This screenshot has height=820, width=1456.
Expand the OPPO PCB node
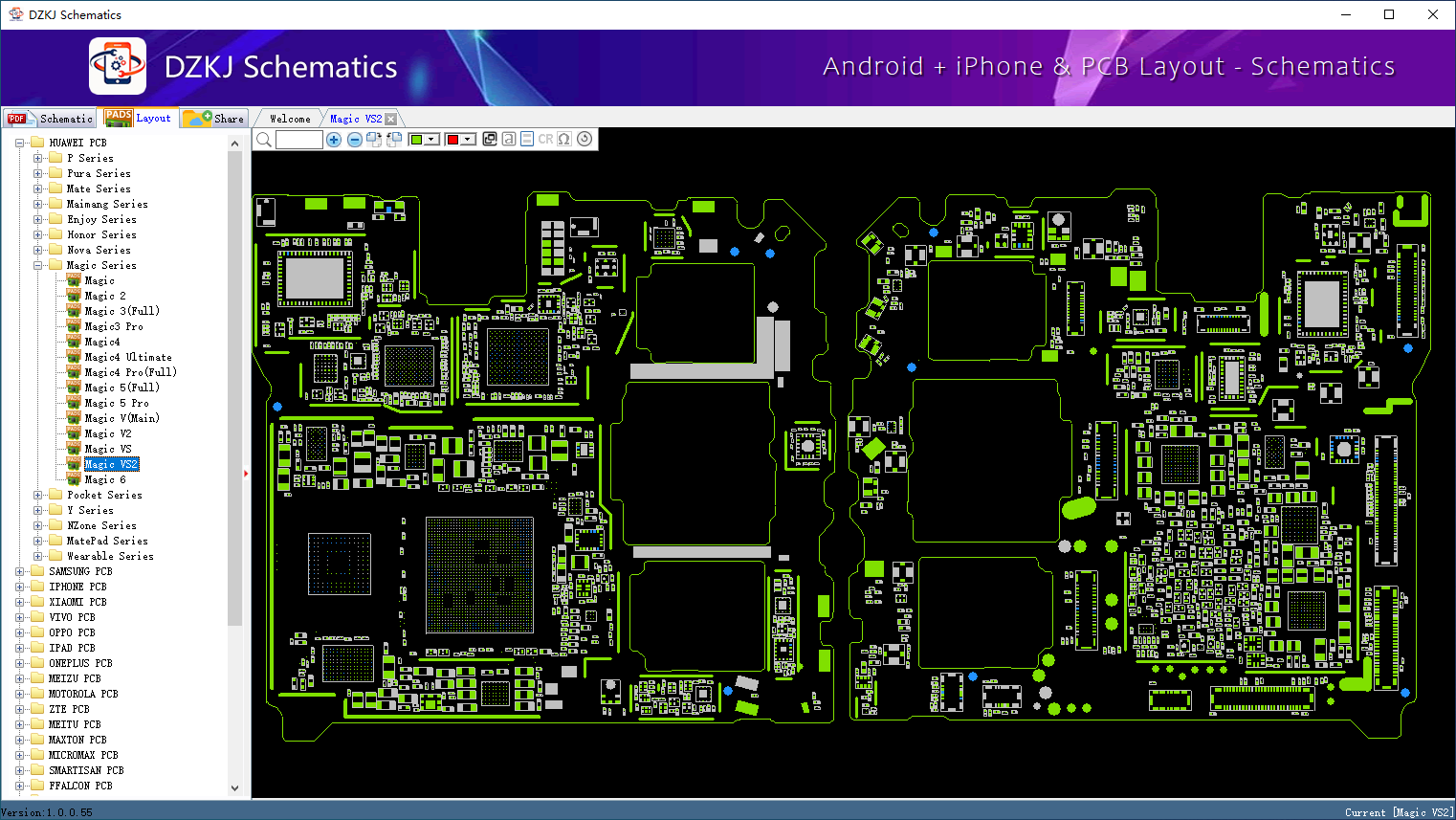click(x=19, y=632)
